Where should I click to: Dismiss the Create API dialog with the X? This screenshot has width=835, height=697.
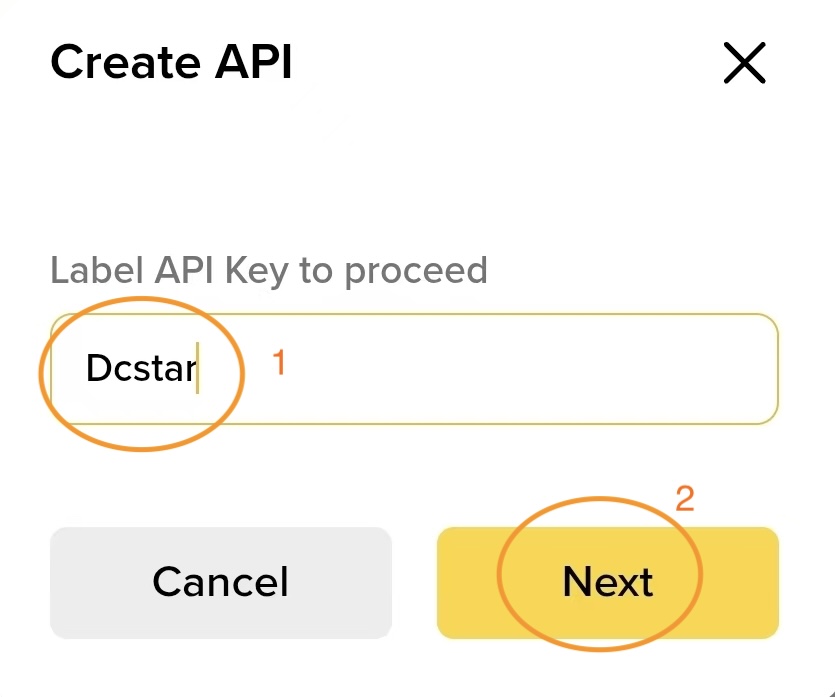click(x=744, y=63)
